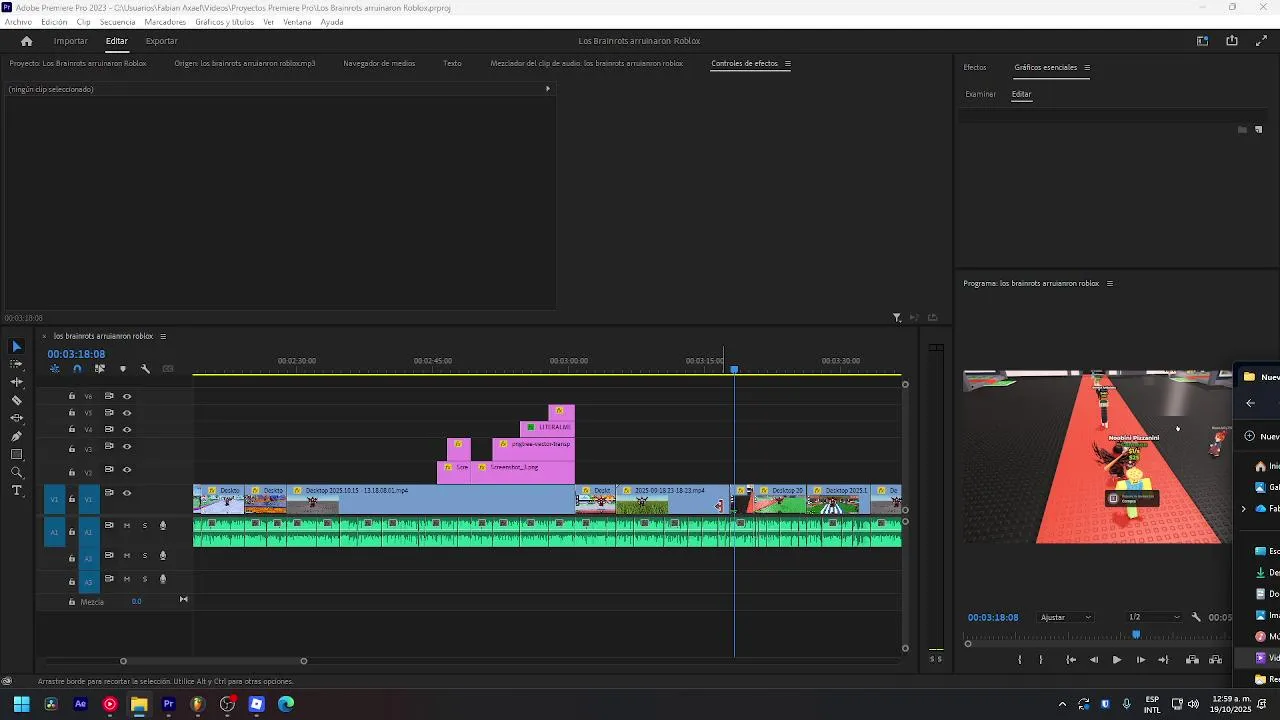The width and height of the screenshot is (1280, 720).
Task: Show hidden system tray icons chevron
Action: coord(1062,704)
